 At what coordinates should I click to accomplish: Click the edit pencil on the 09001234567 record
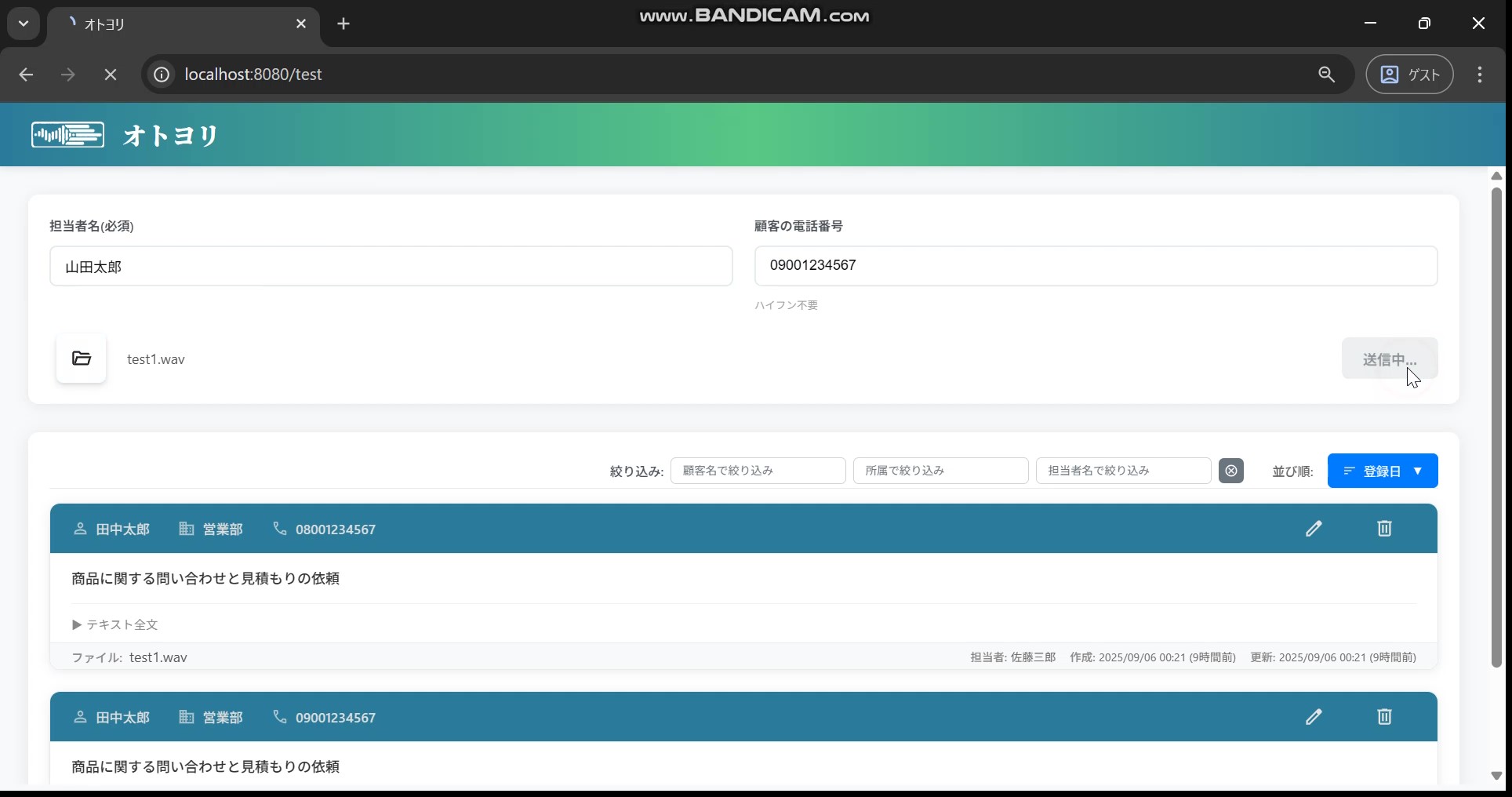[x=1314, y=717]
